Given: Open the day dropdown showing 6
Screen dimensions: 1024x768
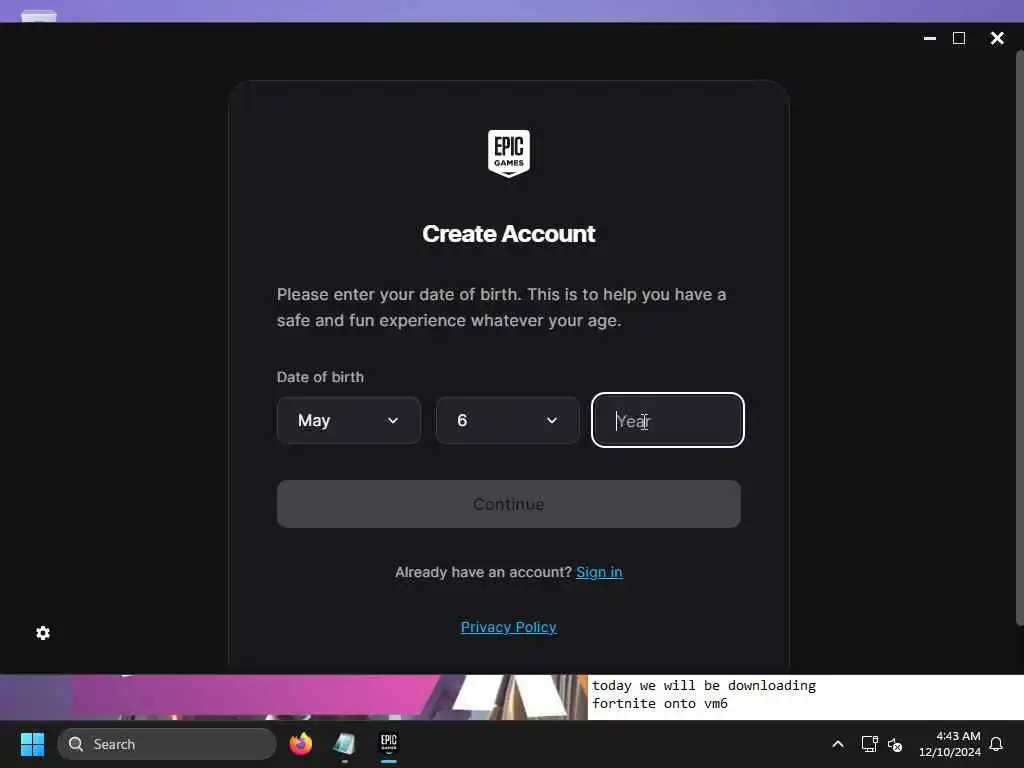Looking at the screenshot, I should pyautogui.click(x=507, y=421).
